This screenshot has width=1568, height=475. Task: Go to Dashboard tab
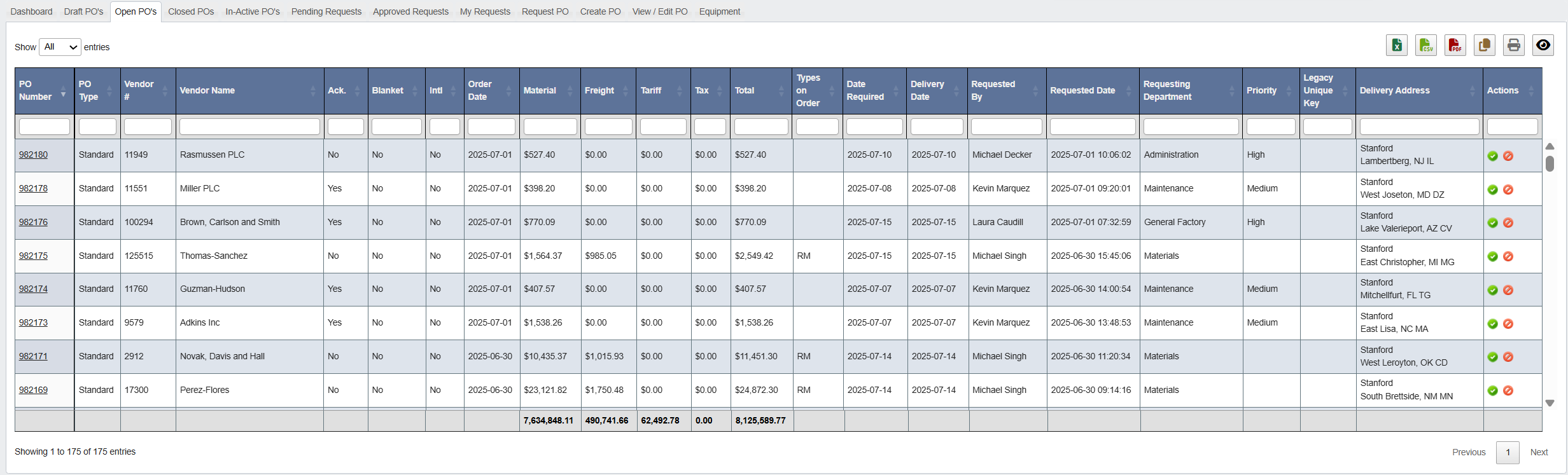tap(32, 11)
